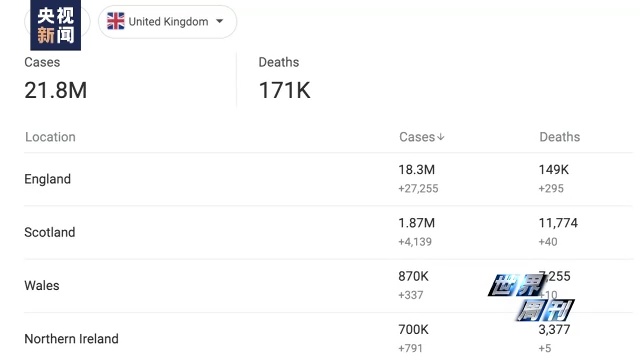Viewport: 640px width, 360px height.
Task: Click the dropdown arrow beside United Kingdom
Action: pos(220,21)
